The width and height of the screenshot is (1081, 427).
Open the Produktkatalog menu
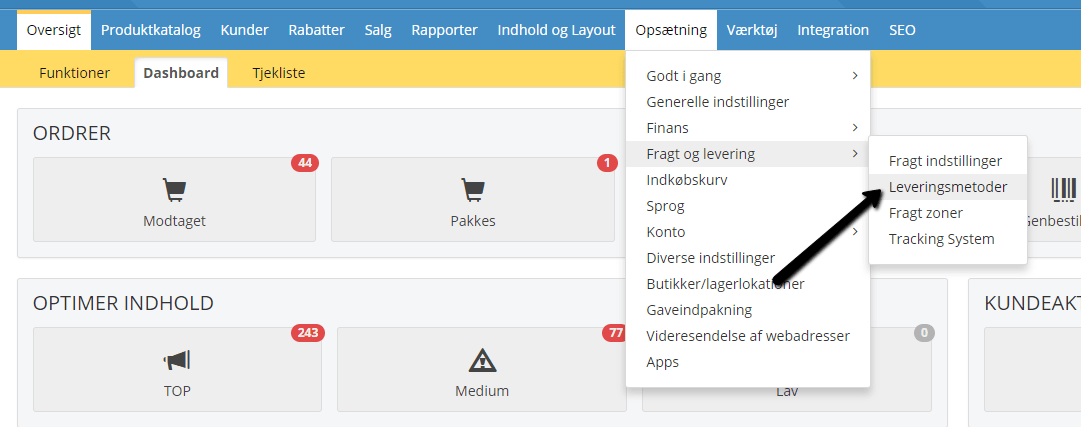[151, 30]
